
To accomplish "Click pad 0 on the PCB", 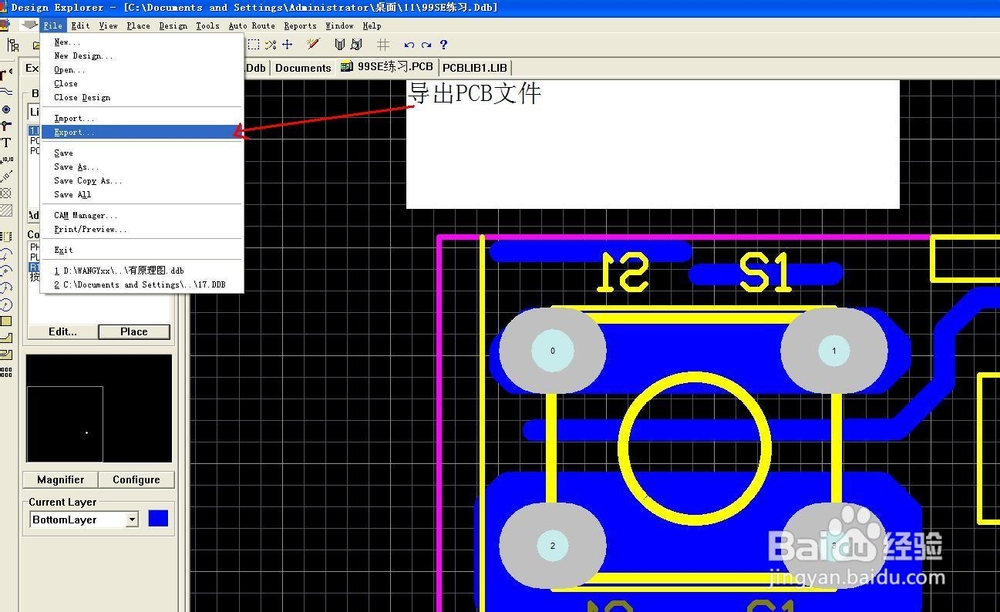I will 552,350.
